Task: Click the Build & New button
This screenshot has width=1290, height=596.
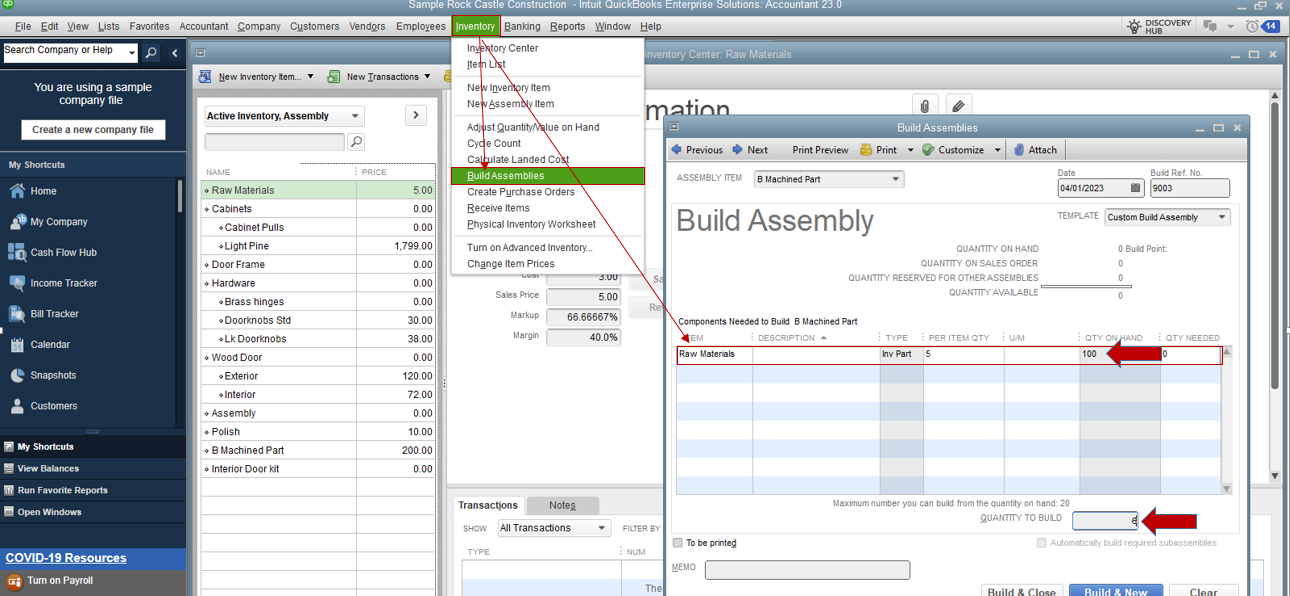Action: pos(1116,591)
